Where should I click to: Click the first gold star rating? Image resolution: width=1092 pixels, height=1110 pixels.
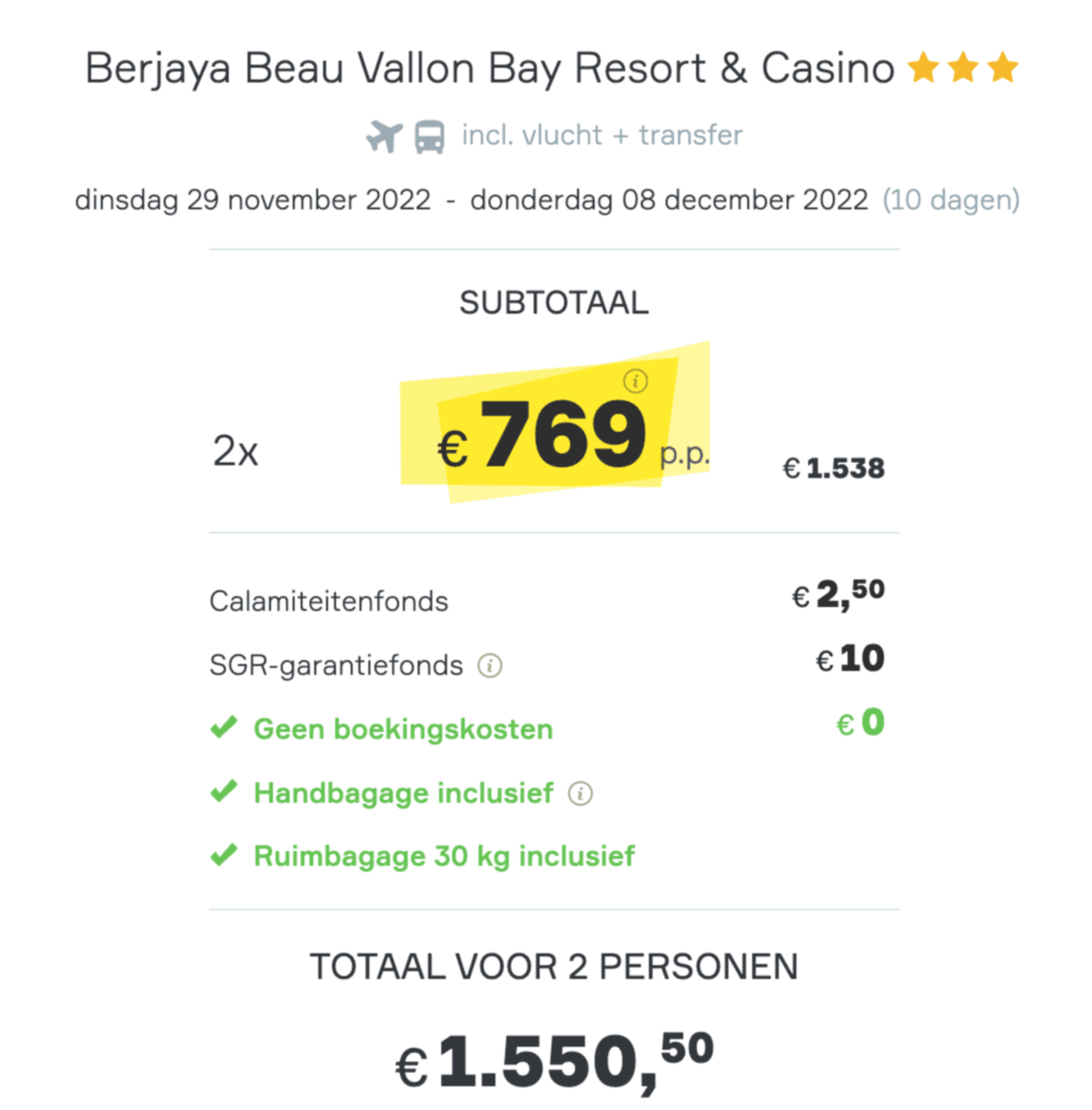(923, 67)
